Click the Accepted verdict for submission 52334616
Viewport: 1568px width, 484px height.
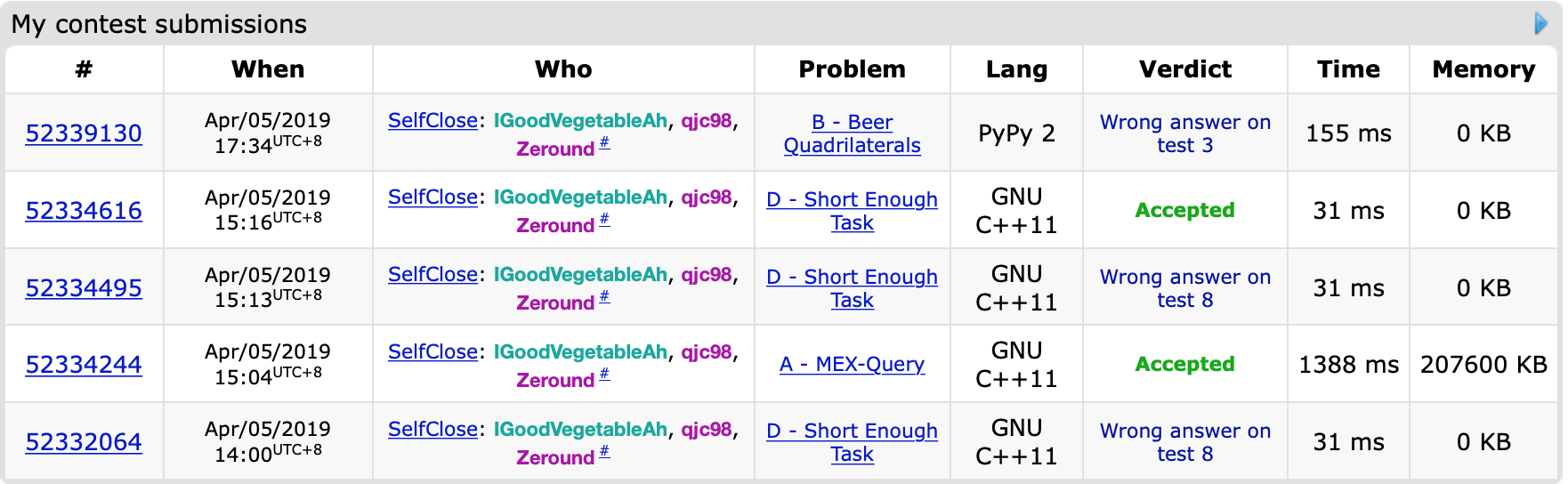pyautogui.click(x=1184, y=211)
